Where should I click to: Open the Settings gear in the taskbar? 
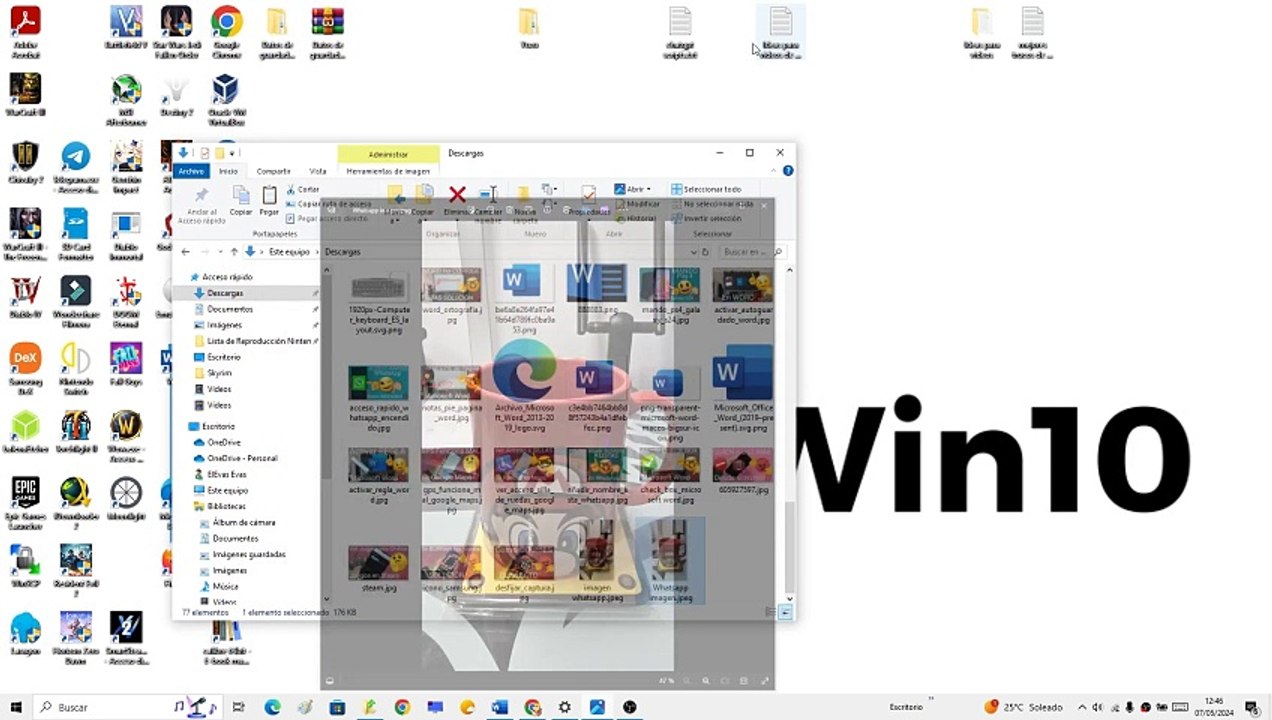tap(565, 707)
